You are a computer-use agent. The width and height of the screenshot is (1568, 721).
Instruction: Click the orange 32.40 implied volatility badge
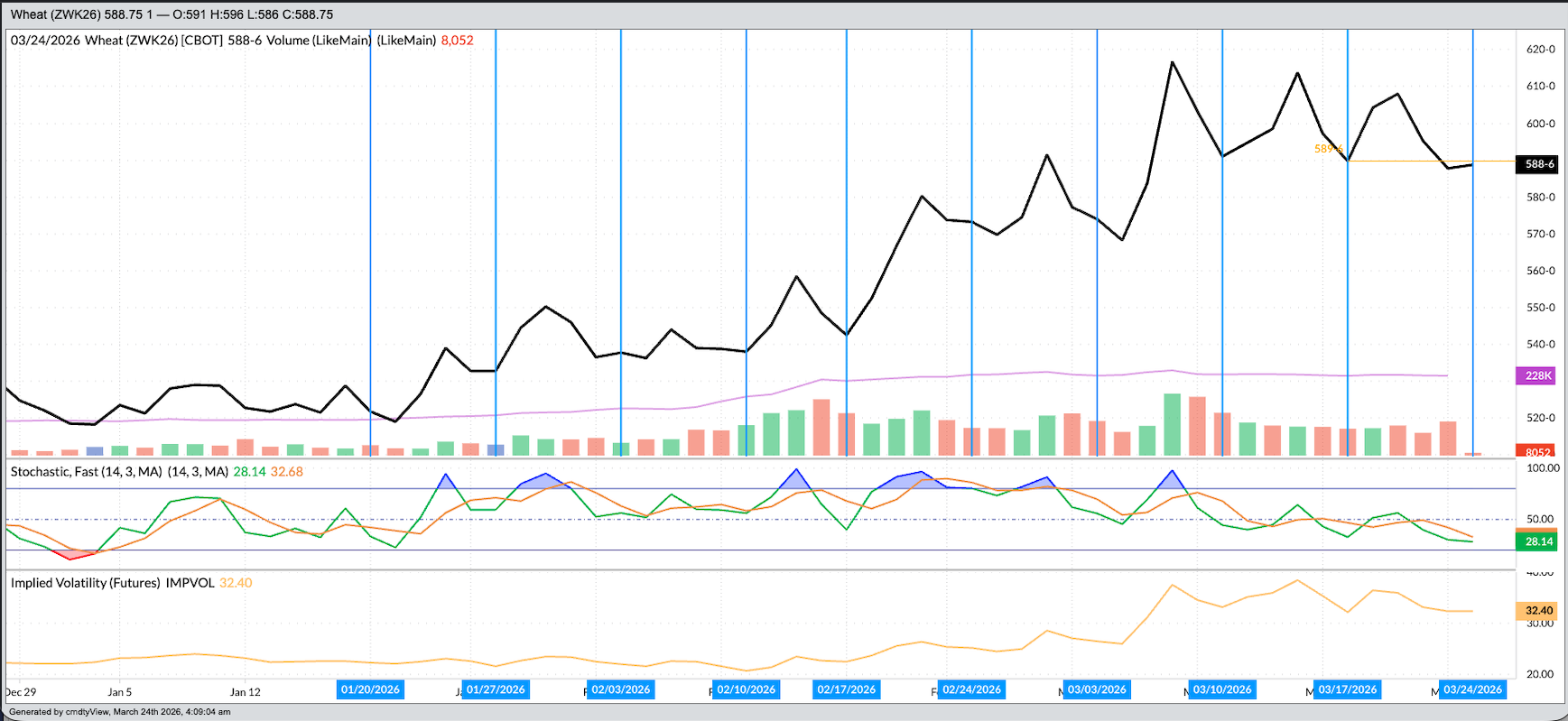click(1538, 611)
